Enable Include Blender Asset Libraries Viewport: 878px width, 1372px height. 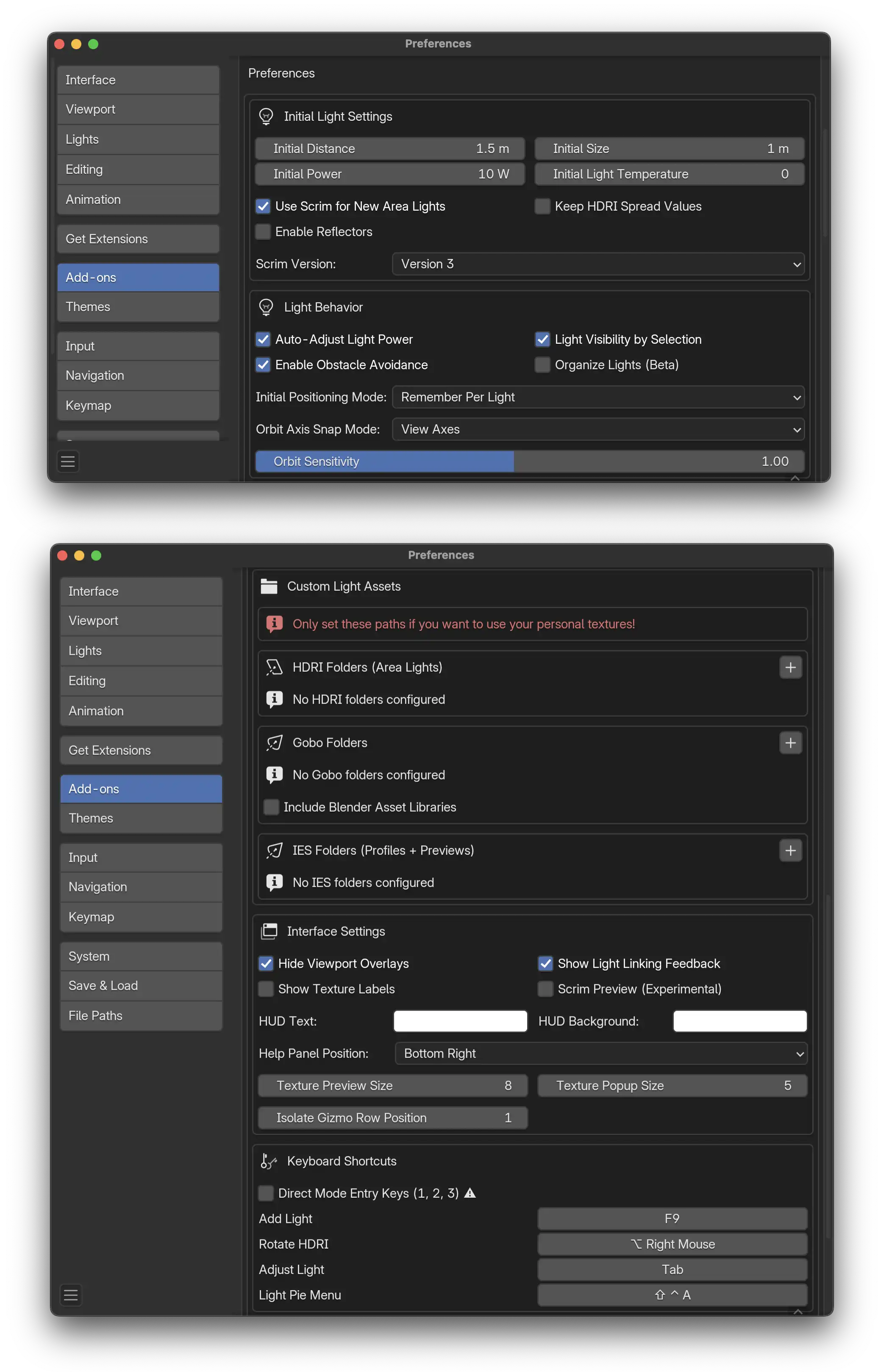click(x=271, y=807)
